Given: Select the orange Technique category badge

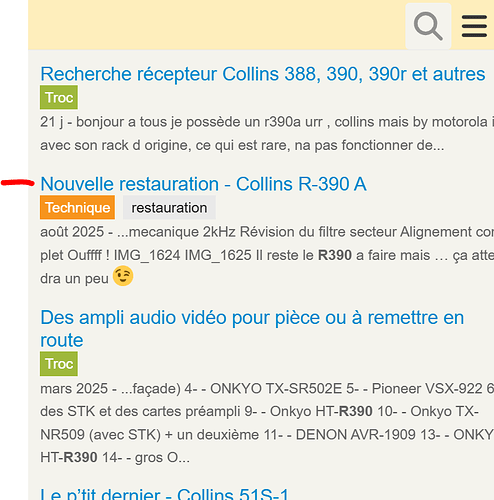Looking at the screenshot, I should coord(77,207).
